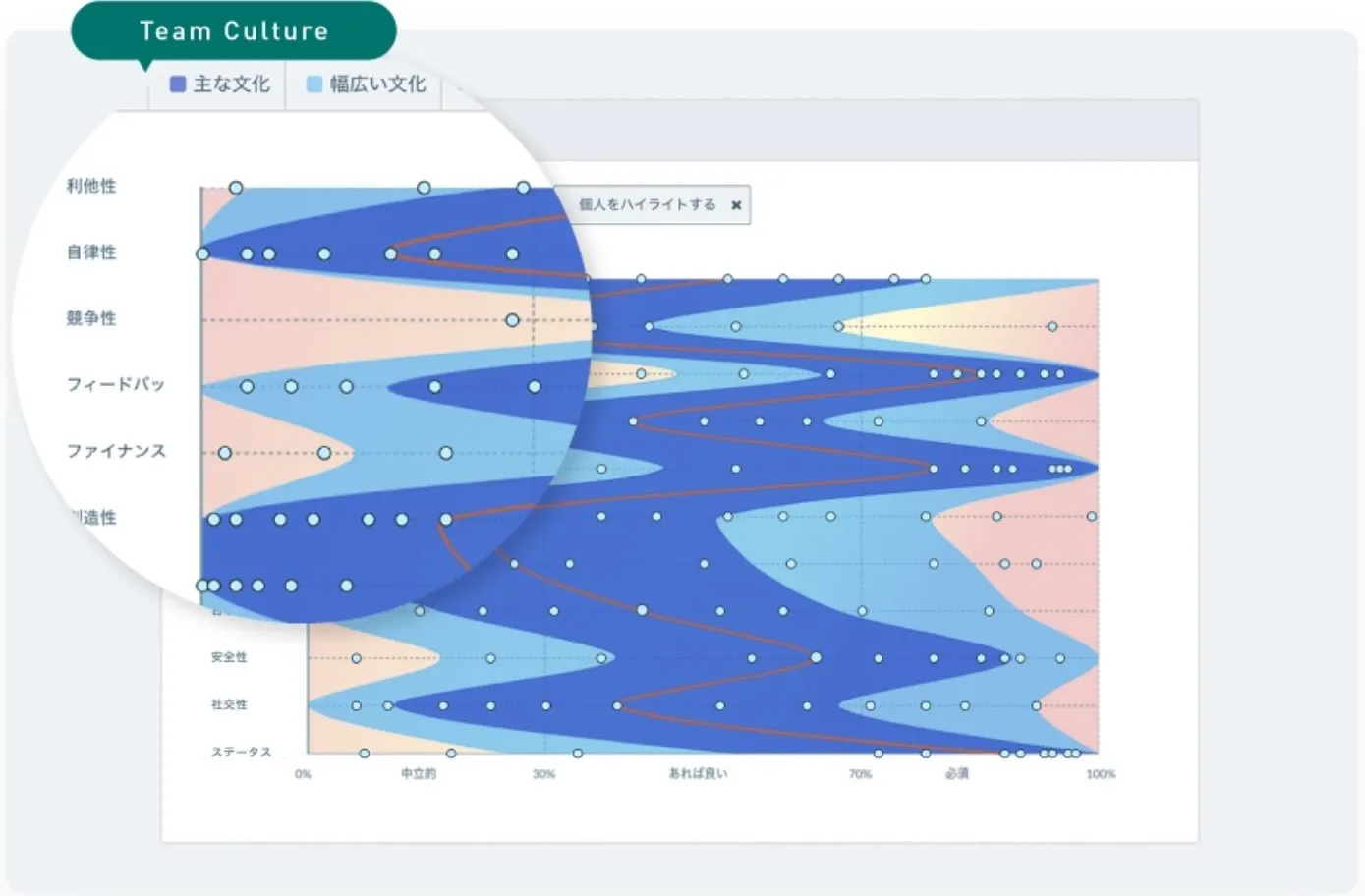The height and width of the screenshot is (896, 1365).
Task: Click the ステータス row label
Action: [241, 752]
